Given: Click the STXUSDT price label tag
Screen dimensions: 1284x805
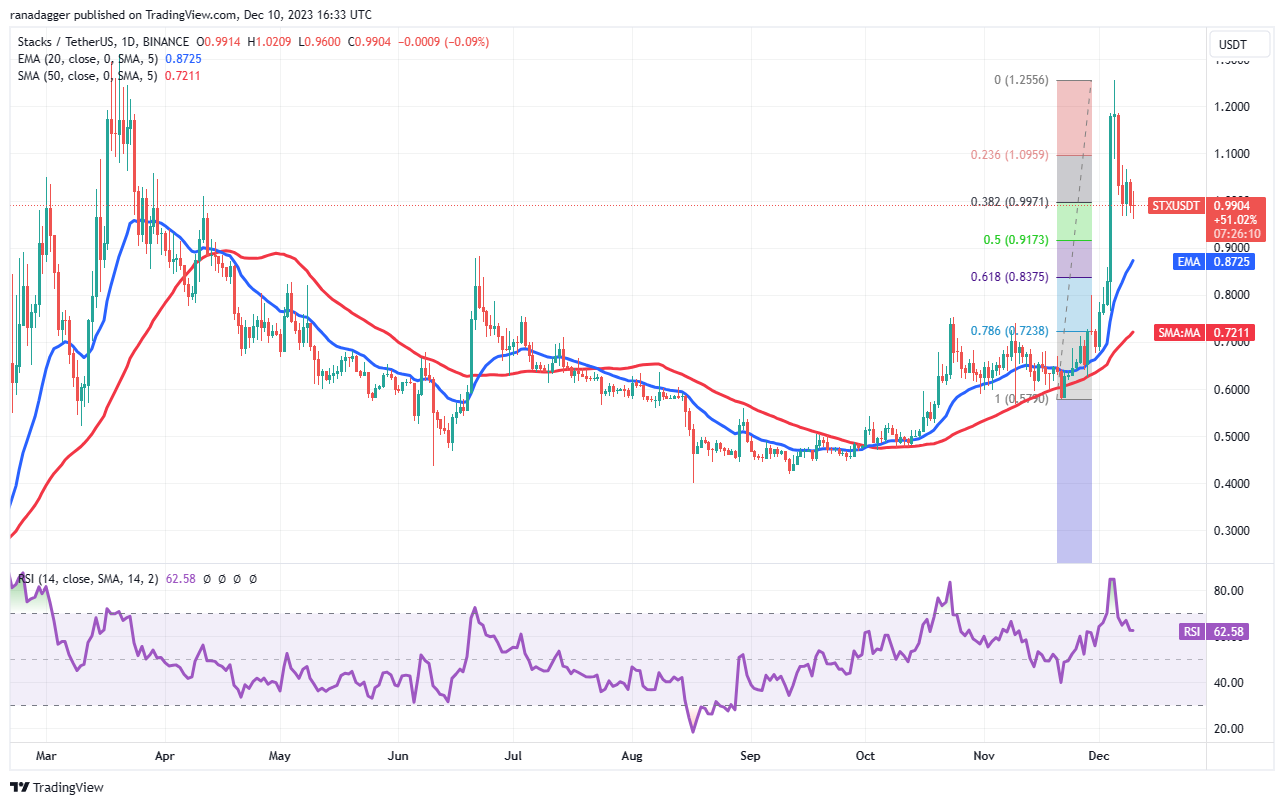Looking at the screenshot, I should coord(1176,206).
